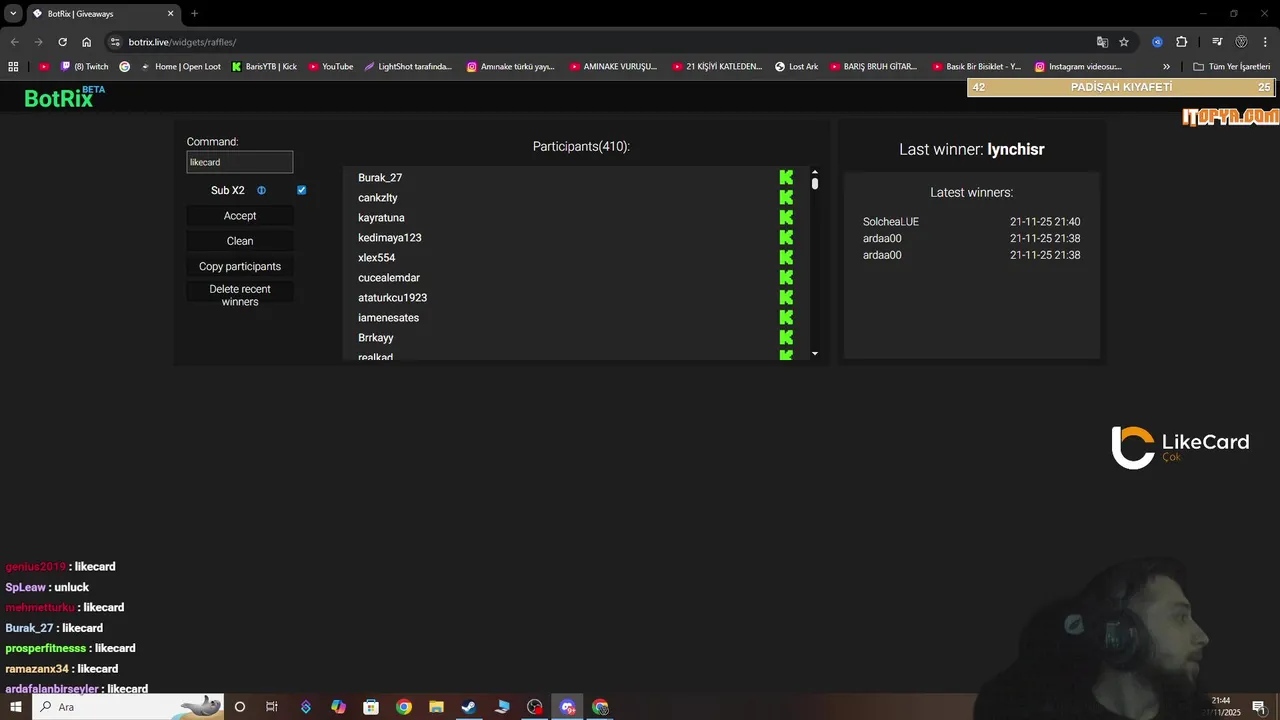Open Steam from the taskbar
1280x720 pixels.
(x=468, y=707)
